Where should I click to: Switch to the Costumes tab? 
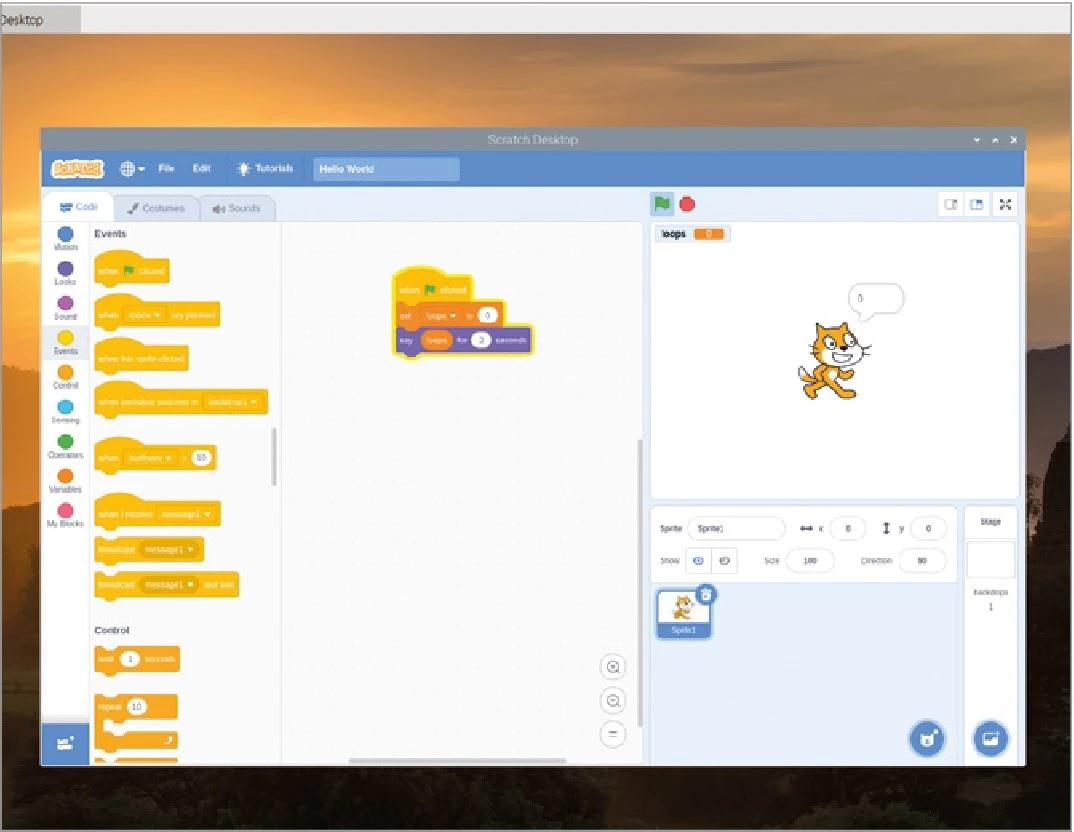pos(156,208)
